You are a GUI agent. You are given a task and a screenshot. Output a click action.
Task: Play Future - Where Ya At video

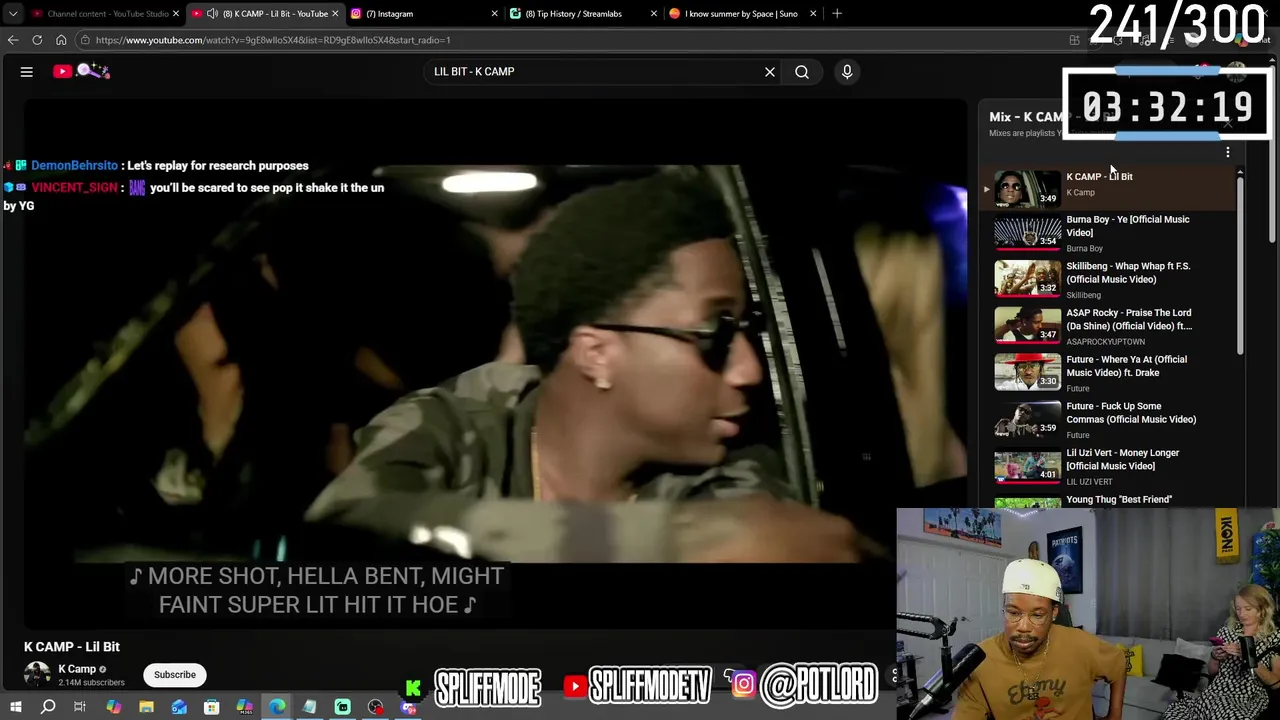tap(1108, 373)
